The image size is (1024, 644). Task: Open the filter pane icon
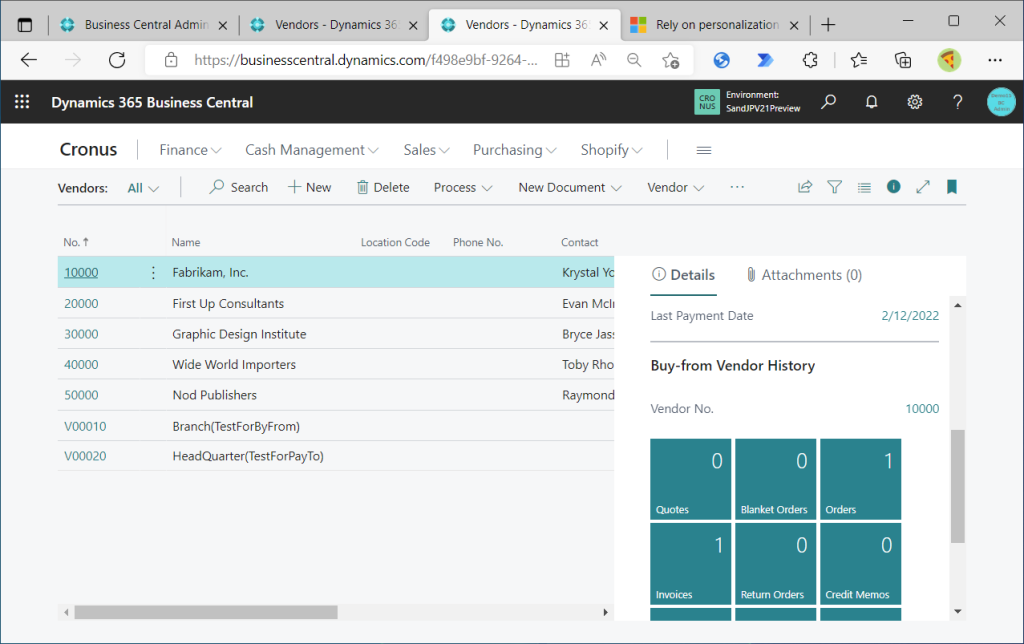click(834, 187)
